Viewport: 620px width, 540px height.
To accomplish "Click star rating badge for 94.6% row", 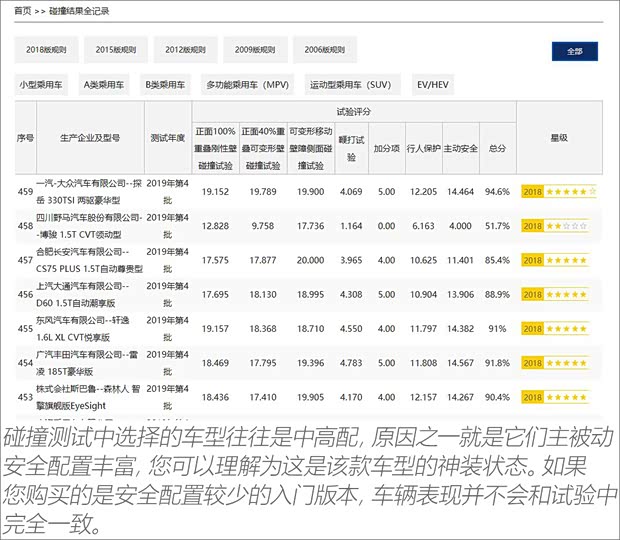I will click(x=559, y=192).
